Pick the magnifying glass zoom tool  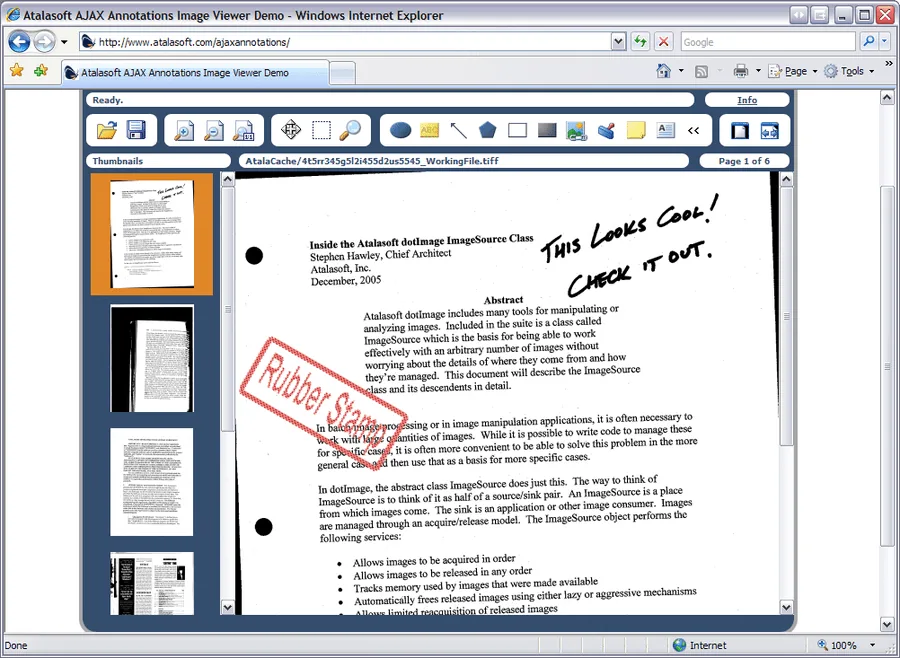click(x=351, y=130)
